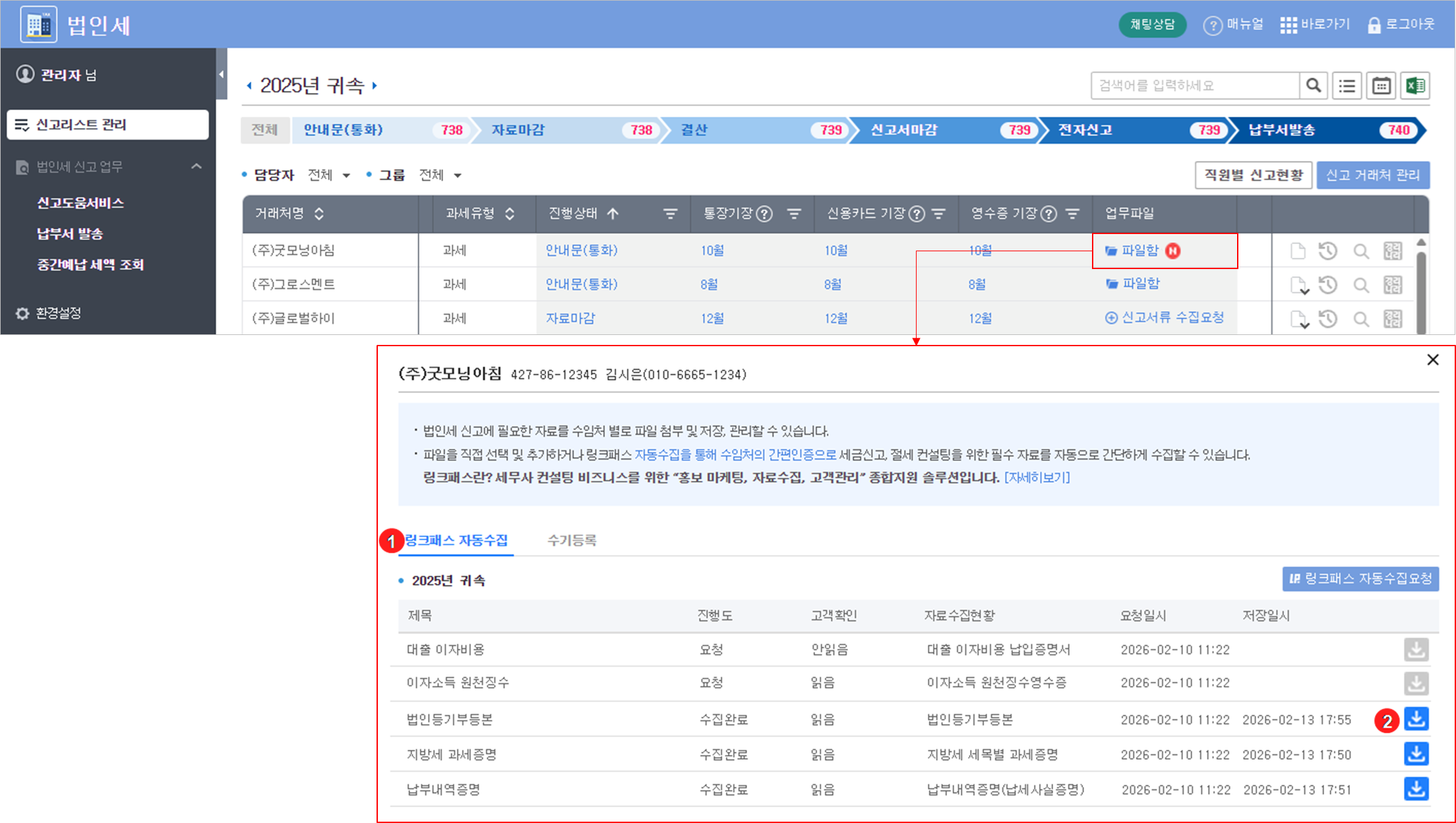Switch to list view icon
The width and height of the screenshot is (1456, 823).
(1347, 86)
